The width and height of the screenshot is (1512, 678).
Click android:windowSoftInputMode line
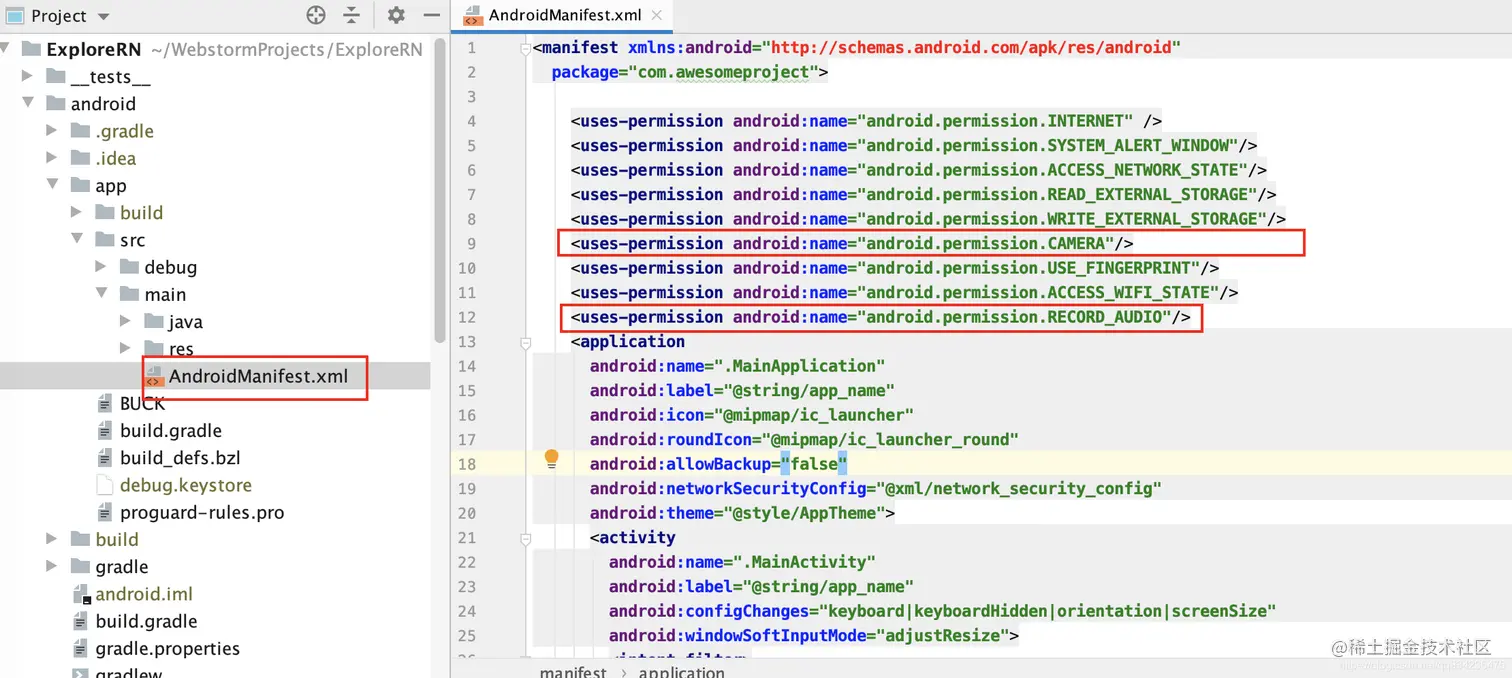tap(814, 636)
